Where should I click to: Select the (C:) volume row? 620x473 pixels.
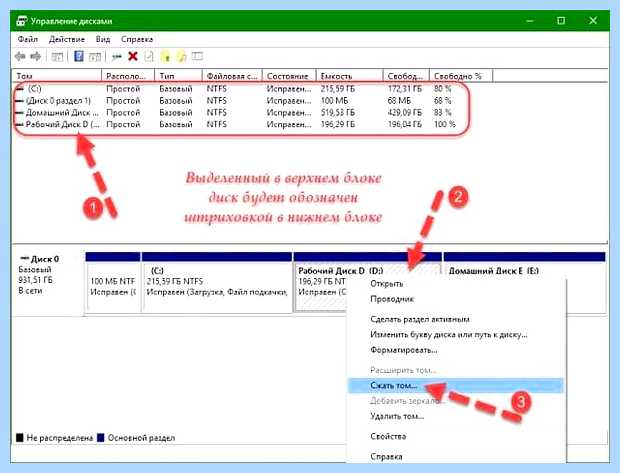(237, 89)
